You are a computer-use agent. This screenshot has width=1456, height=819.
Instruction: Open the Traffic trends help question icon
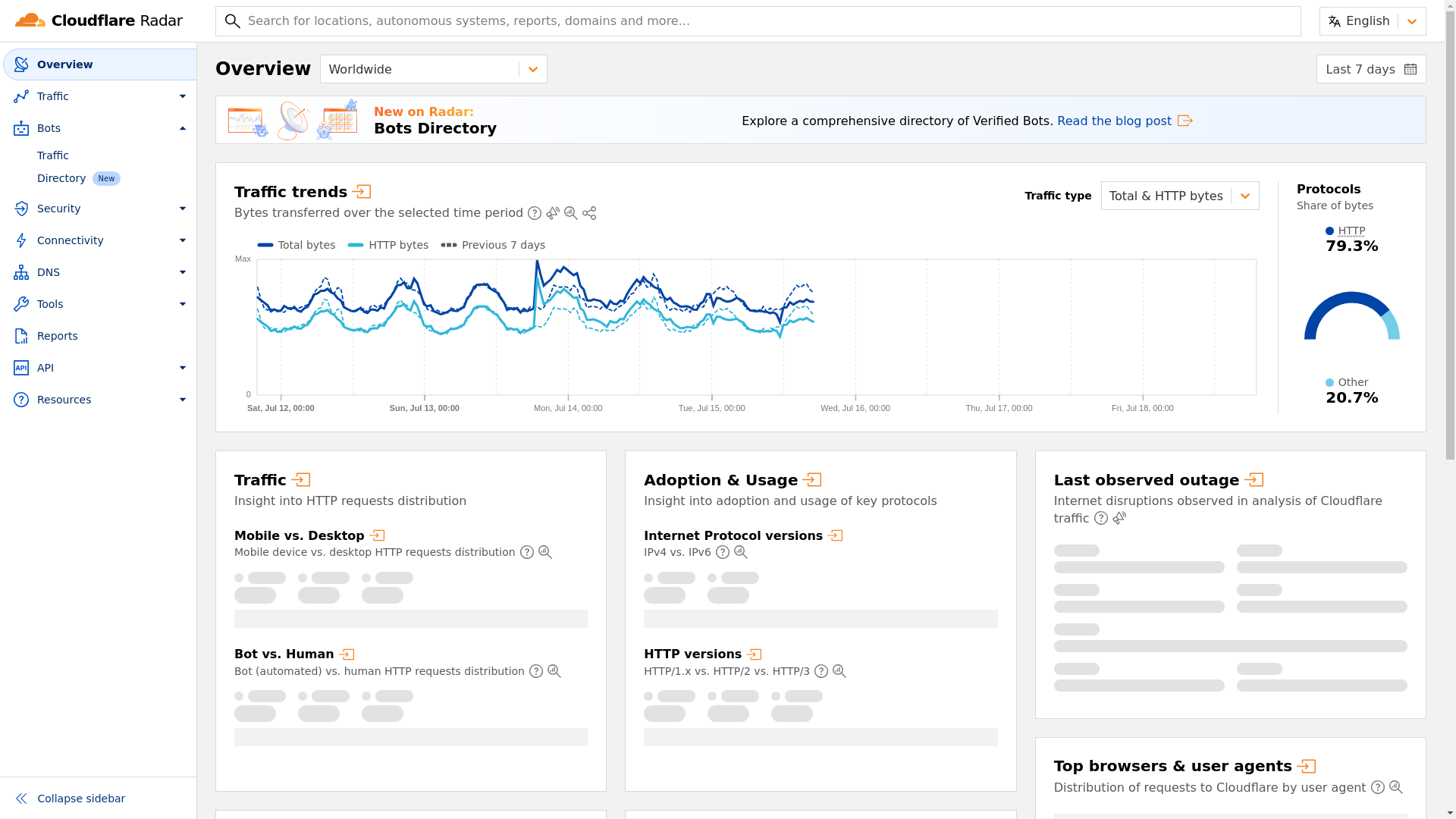(x=535, y=213)
